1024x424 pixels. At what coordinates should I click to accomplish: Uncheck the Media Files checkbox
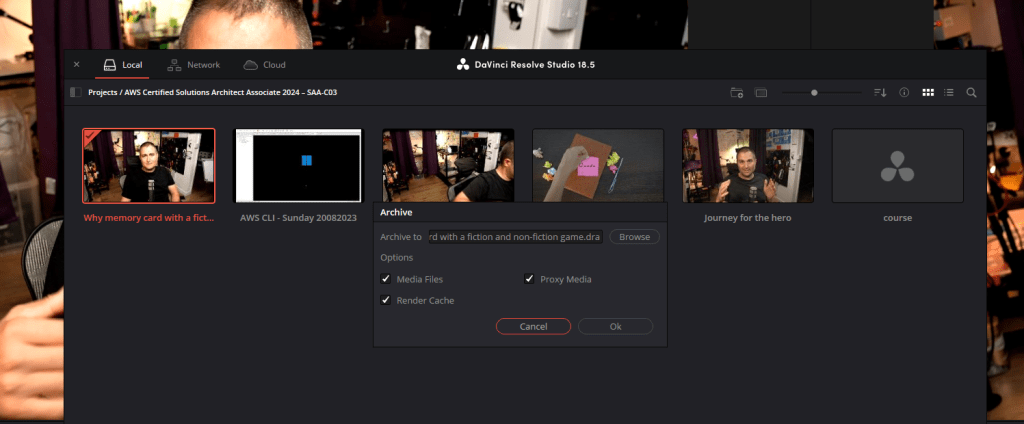[386, 279]
